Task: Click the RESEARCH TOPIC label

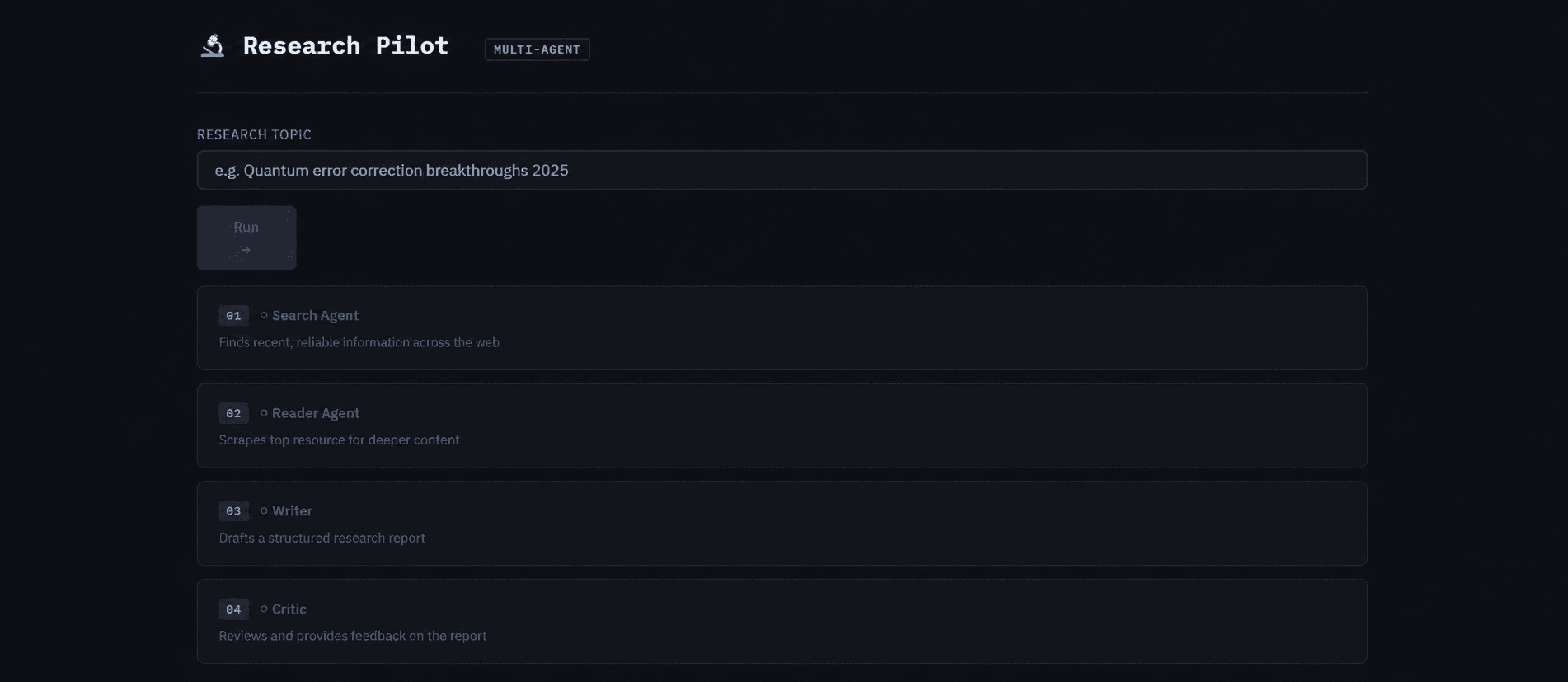Action: pos(254,134)
